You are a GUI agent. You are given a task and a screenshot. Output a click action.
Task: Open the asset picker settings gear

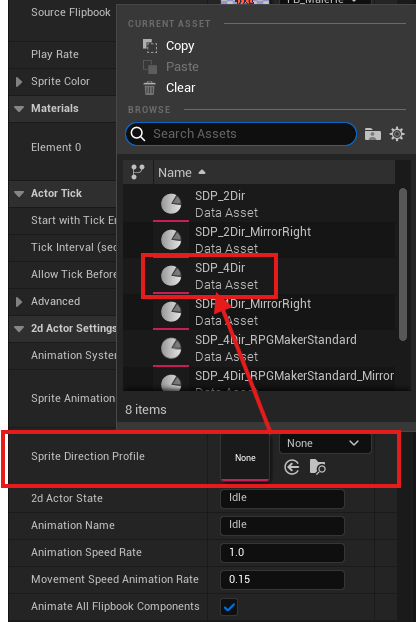point(397,134)
